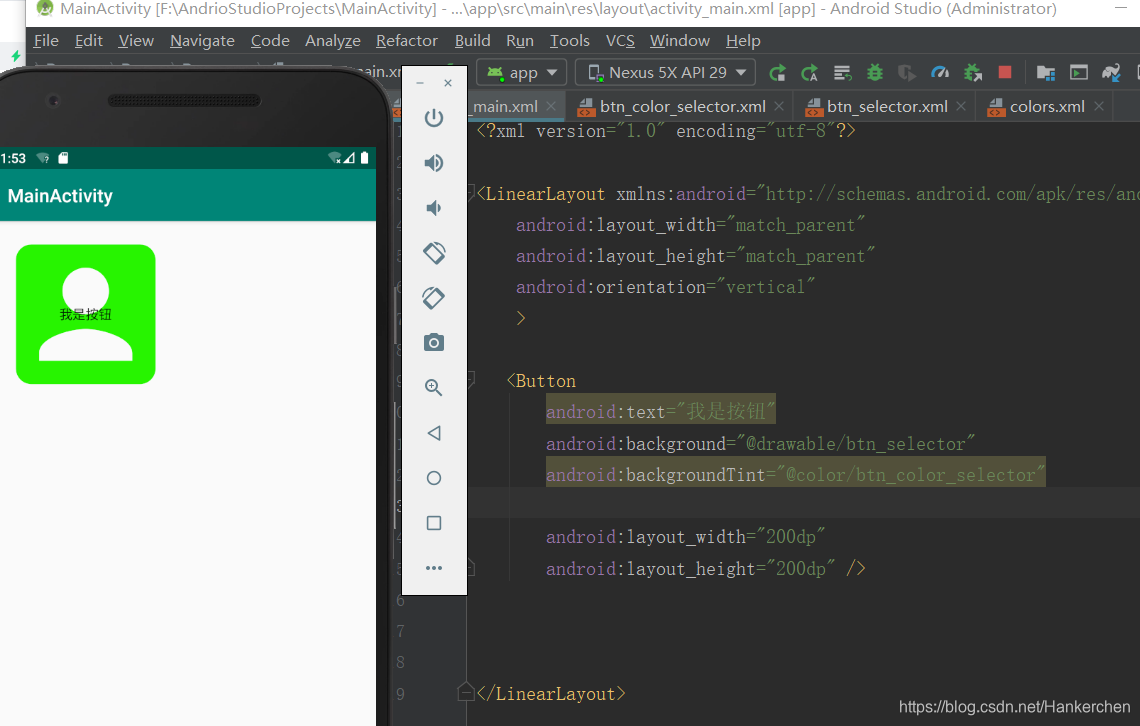Image resolution: width=1140 pixels, height=726 pixels.
Task: Lower the emulator volume
Action: coord(434,208)
